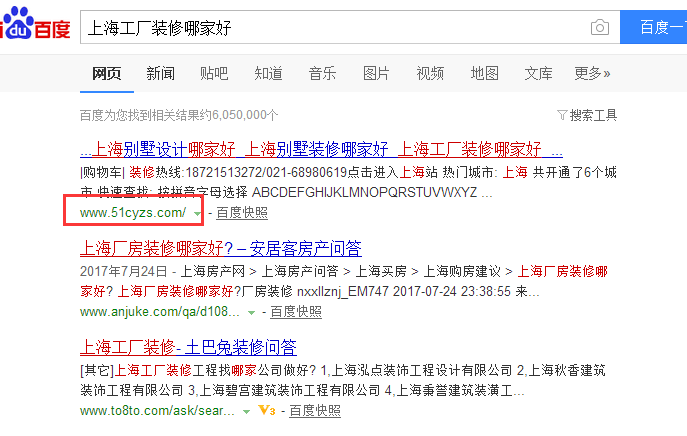The image size is (687, 436).
Task: Expand dropdown arrow beside www.to8to.com URL
Action: [x=246, y=412]
